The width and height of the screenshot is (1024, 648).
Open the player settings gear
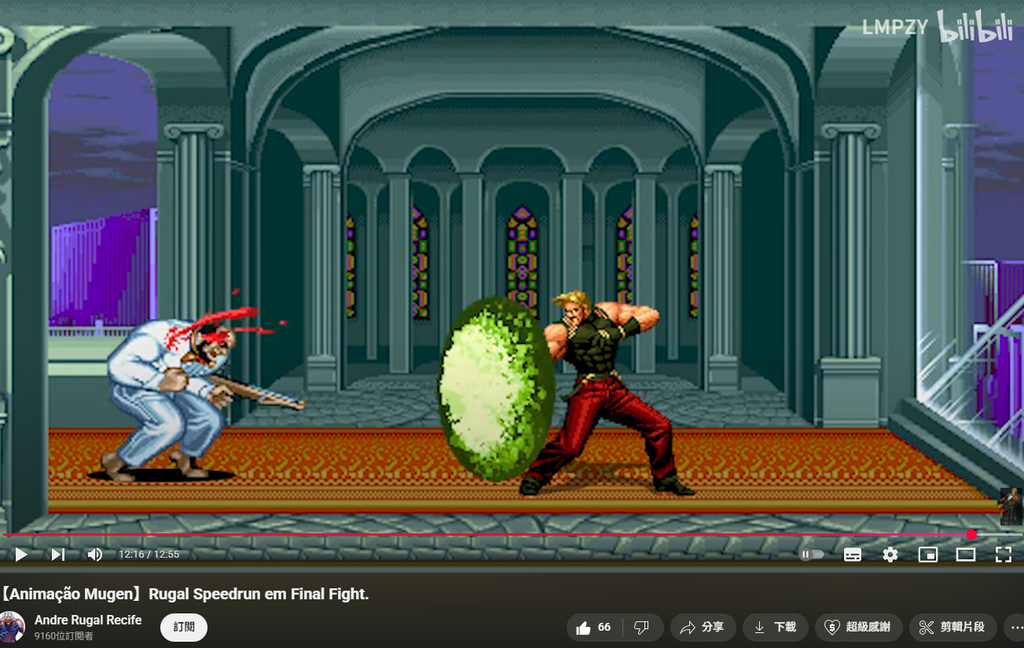pos(890,555)
